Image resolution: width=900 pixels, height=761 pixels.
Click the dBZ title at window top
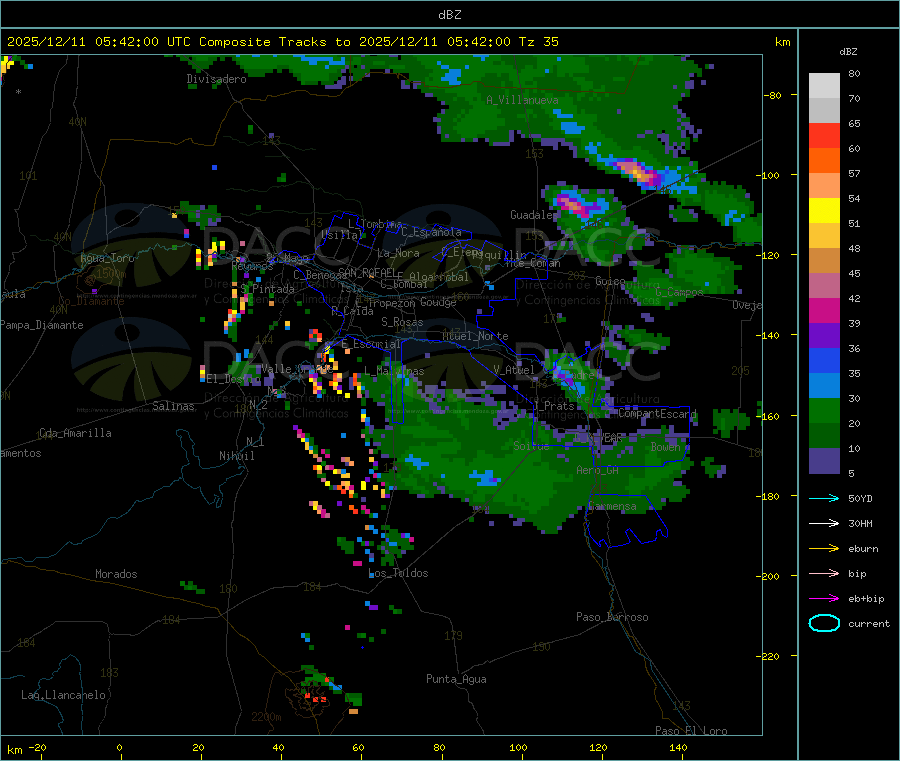pos(449,15)
